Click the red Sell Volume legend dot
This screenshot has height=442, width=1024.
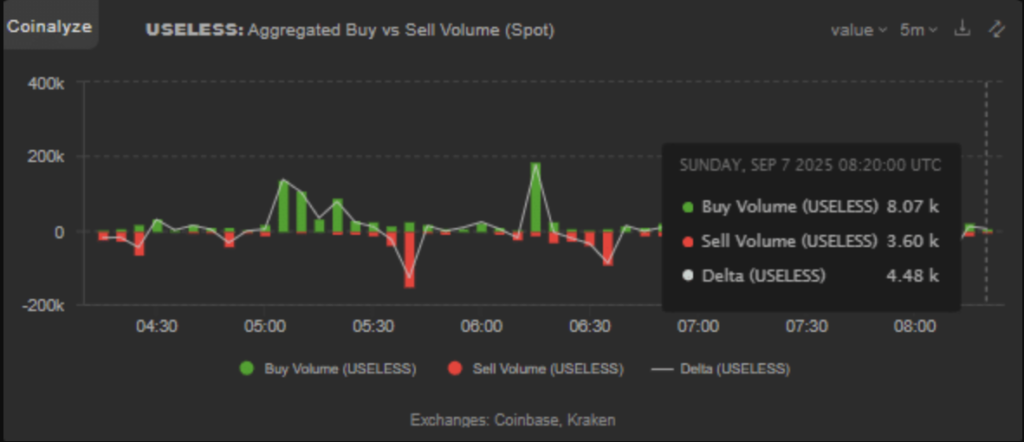point(455,368)
